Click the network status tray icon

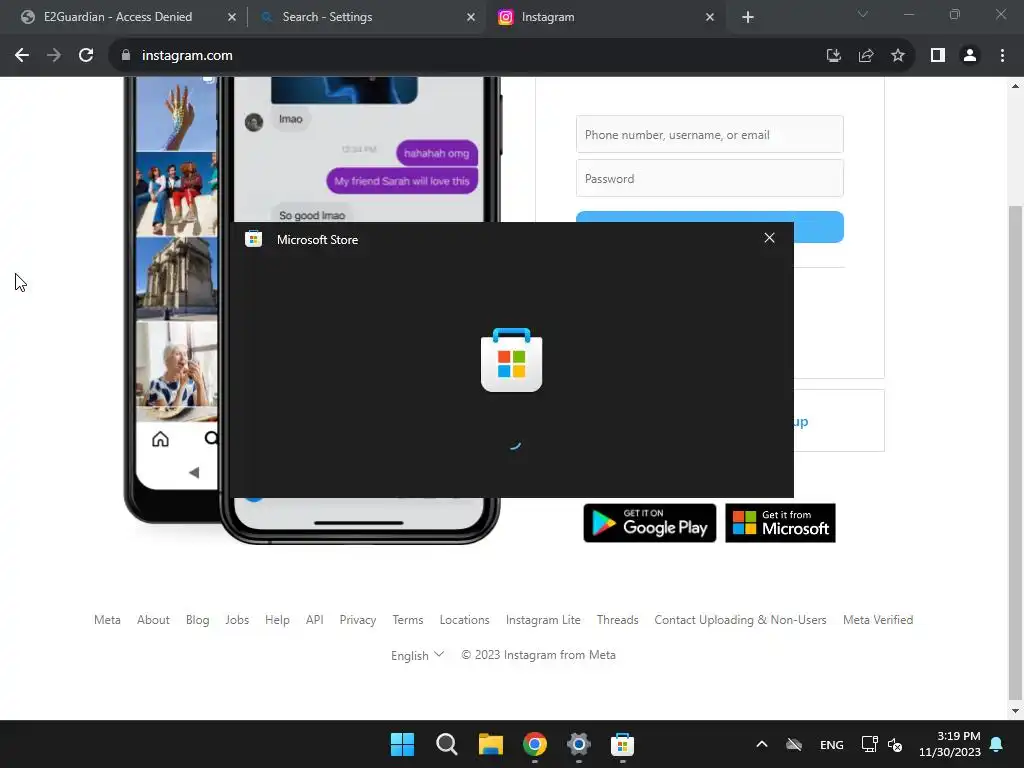(869, 744)
